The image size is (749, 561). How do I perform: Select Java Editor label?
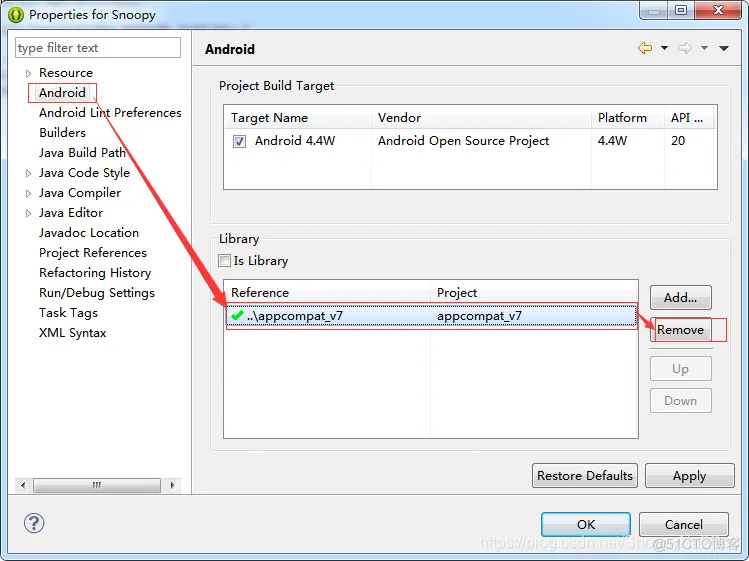71,213
